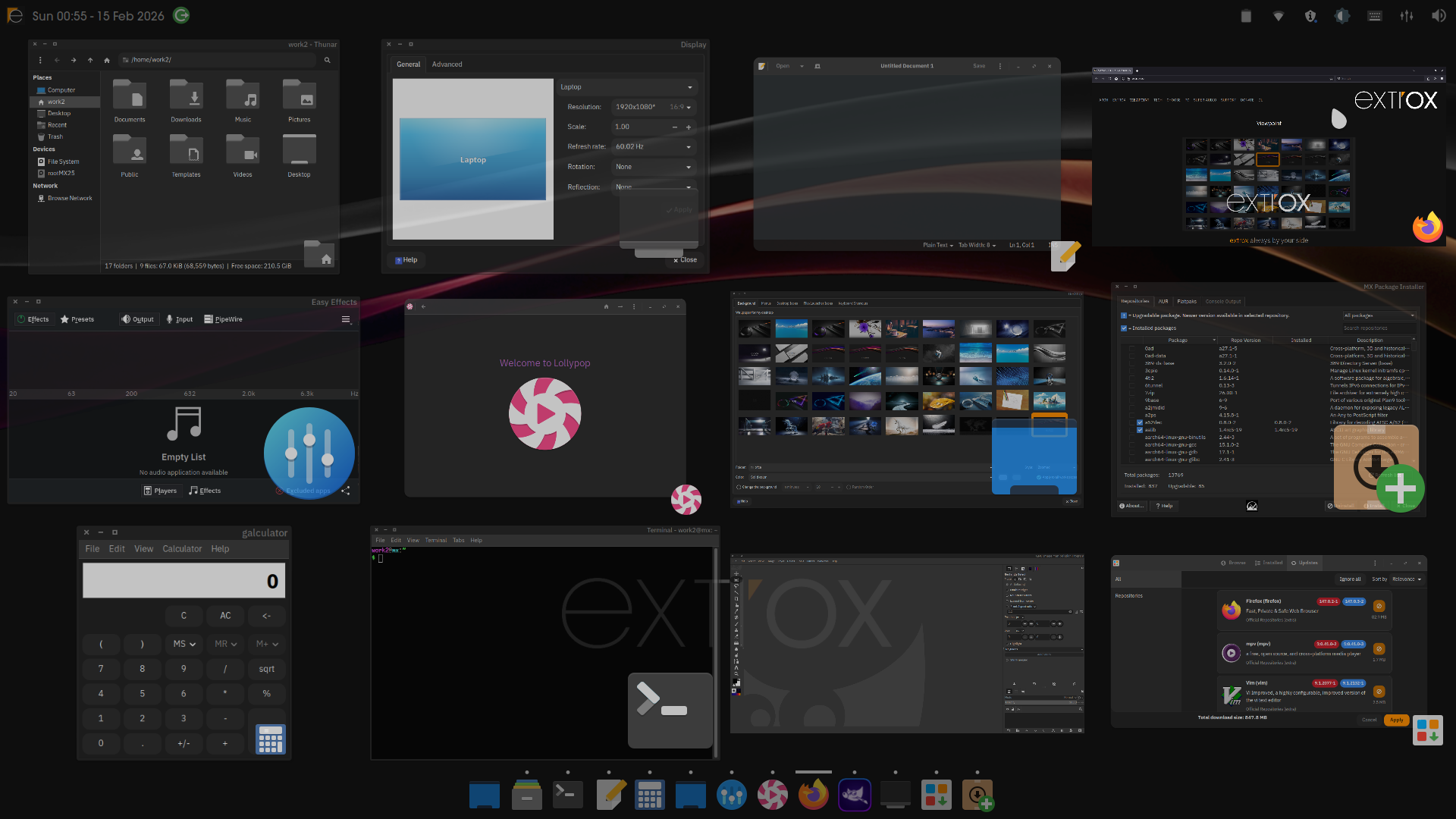Click the Thunar search icon
The image size is (1456, 819).
point(328,60)
